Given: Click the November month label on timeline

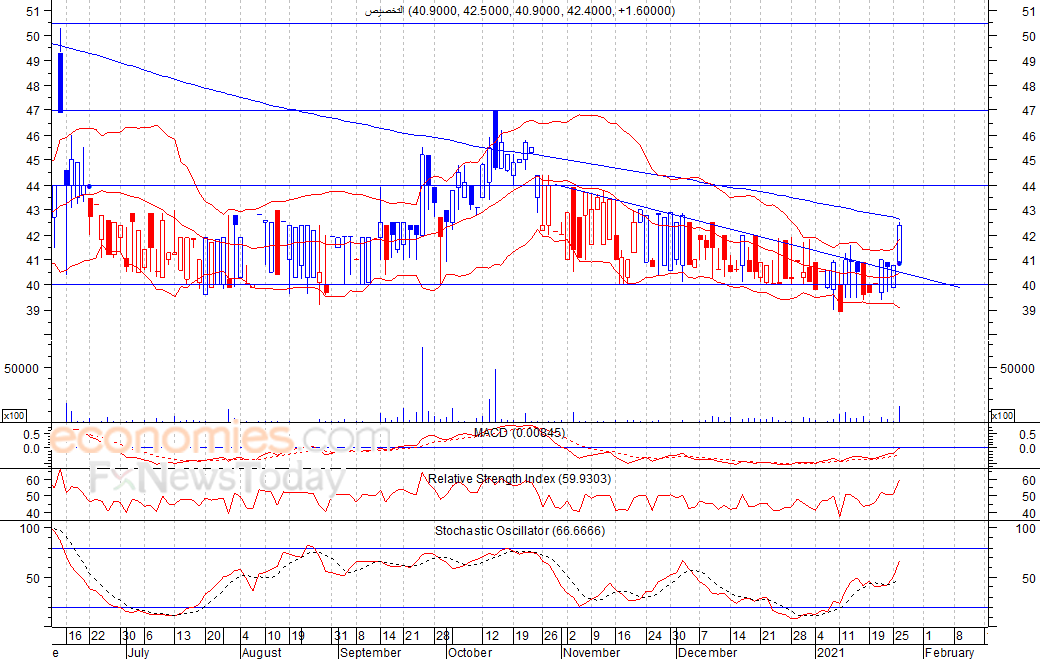Looking at the screenshot, I should click(592, 652).
